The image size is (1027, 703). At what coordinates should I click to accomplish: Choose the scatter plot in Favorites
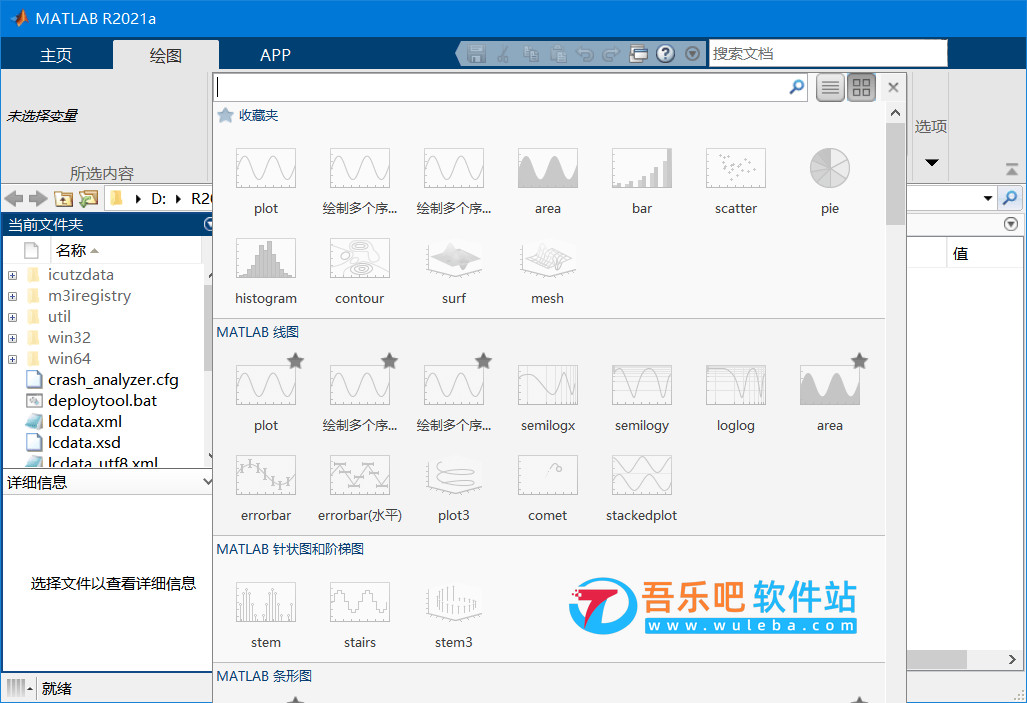(736, 181)
